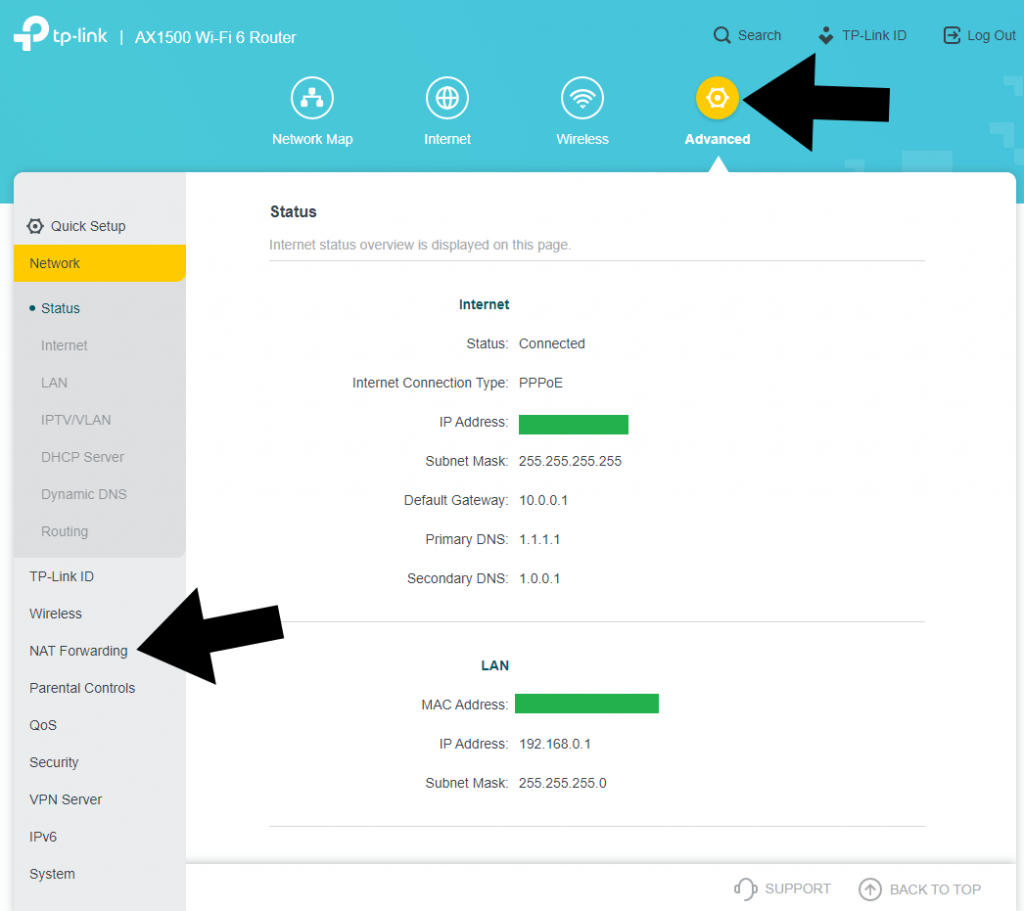Select the Wireless signal icon

(582, 97)
